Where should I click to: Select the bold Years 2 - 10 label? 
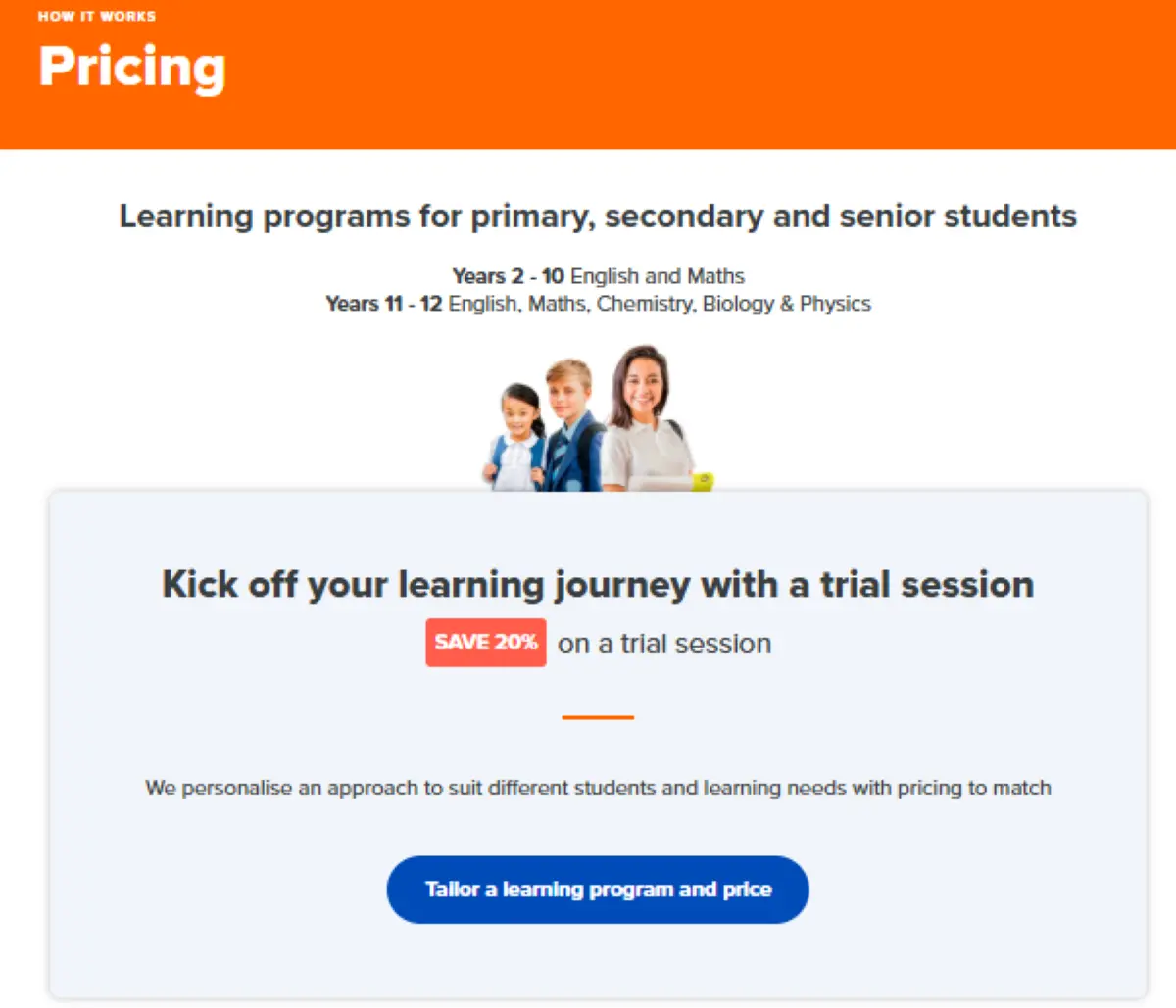tap(508, 276)
